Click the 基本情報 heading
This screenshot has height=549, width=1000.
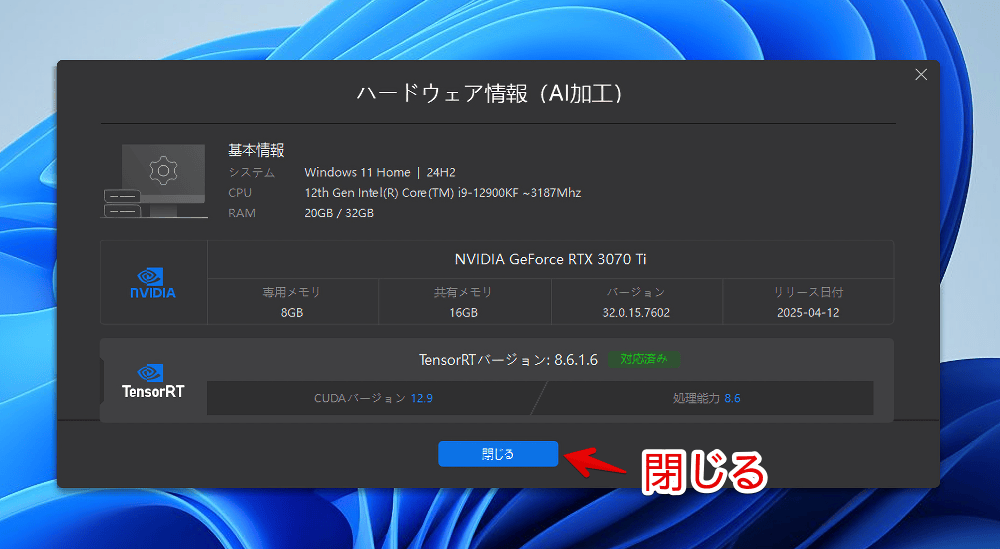click(256, 150)
